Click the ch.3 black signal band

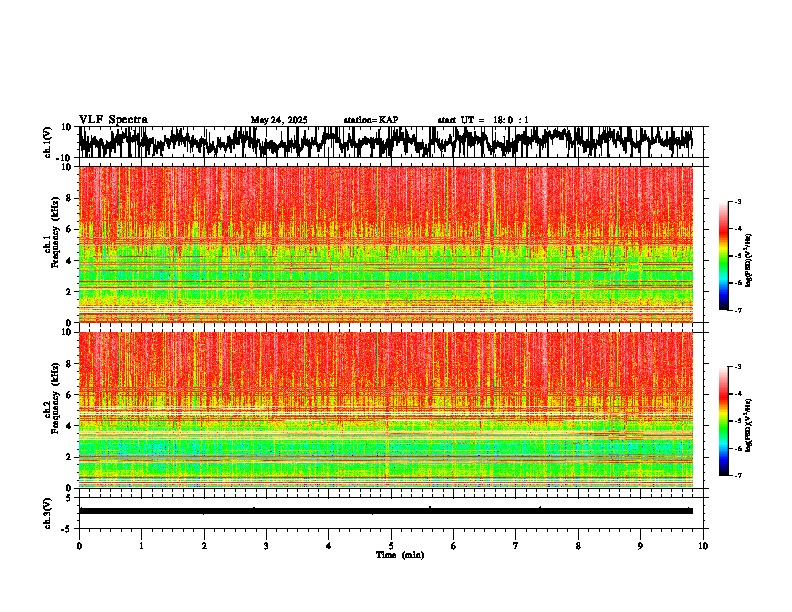tap(386, 511)
